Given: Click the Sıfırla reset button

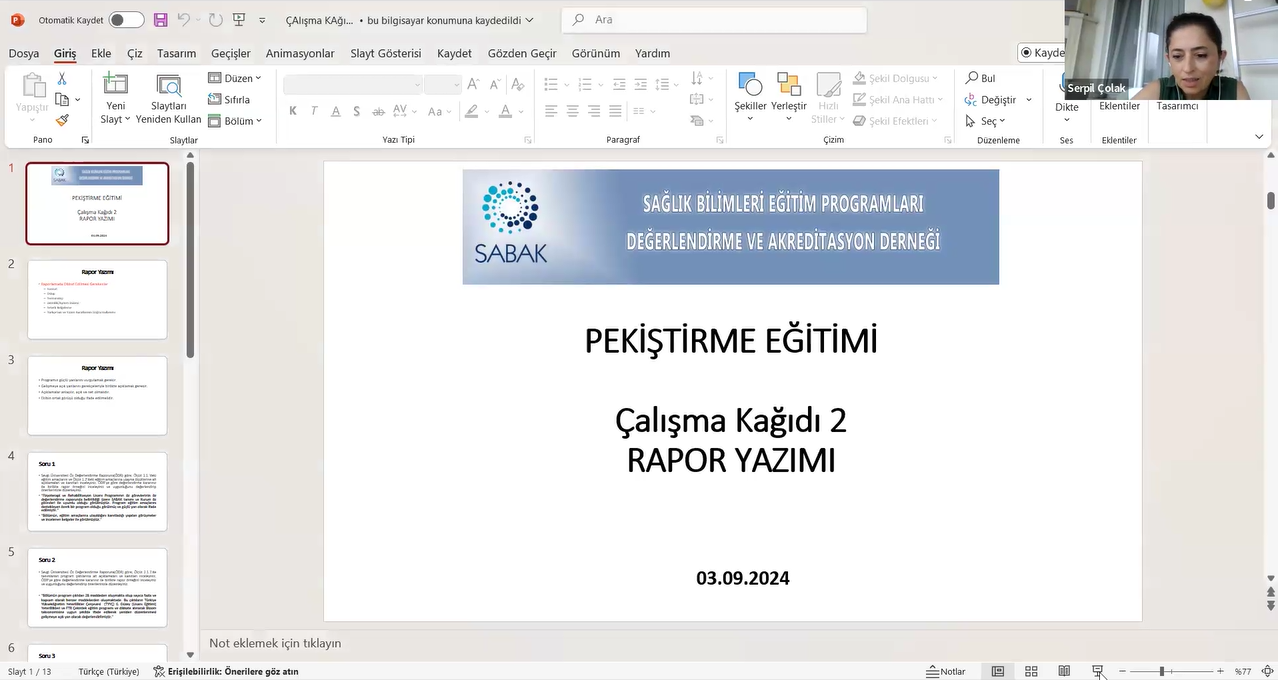Looking at the screenshot, I should pyautogui.click(x=229, y=100).
